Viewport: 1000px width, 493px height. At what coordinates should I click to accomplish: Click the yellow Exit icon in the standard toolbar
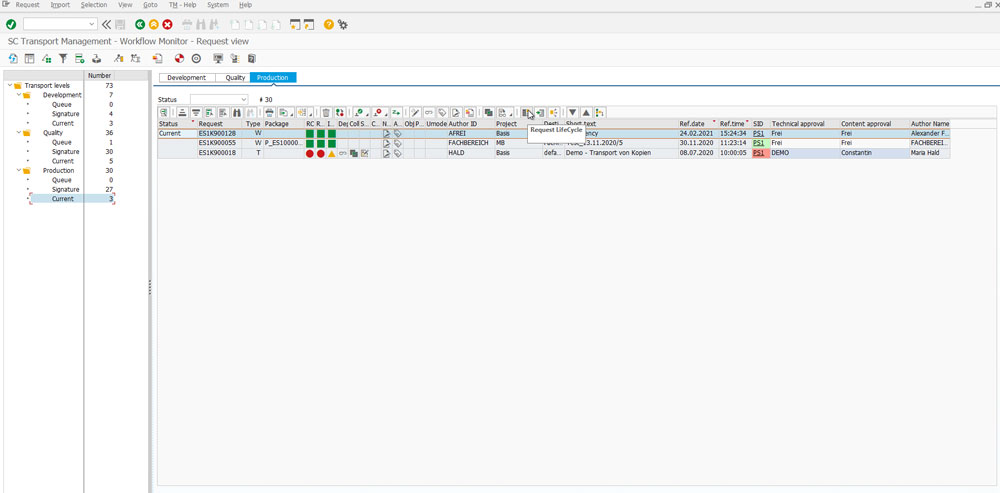(x=154, y=24)
